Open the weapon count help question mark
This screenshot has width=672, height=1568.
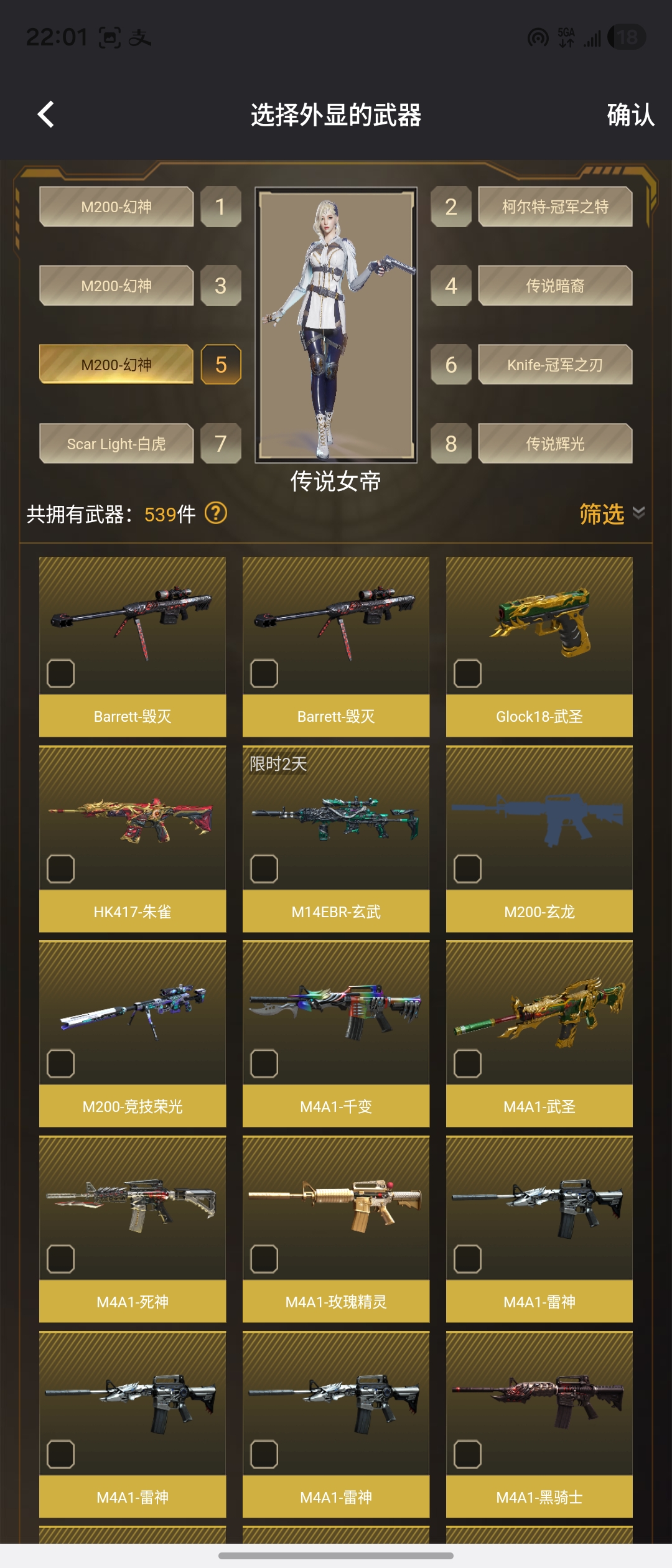tap(216, 513)
